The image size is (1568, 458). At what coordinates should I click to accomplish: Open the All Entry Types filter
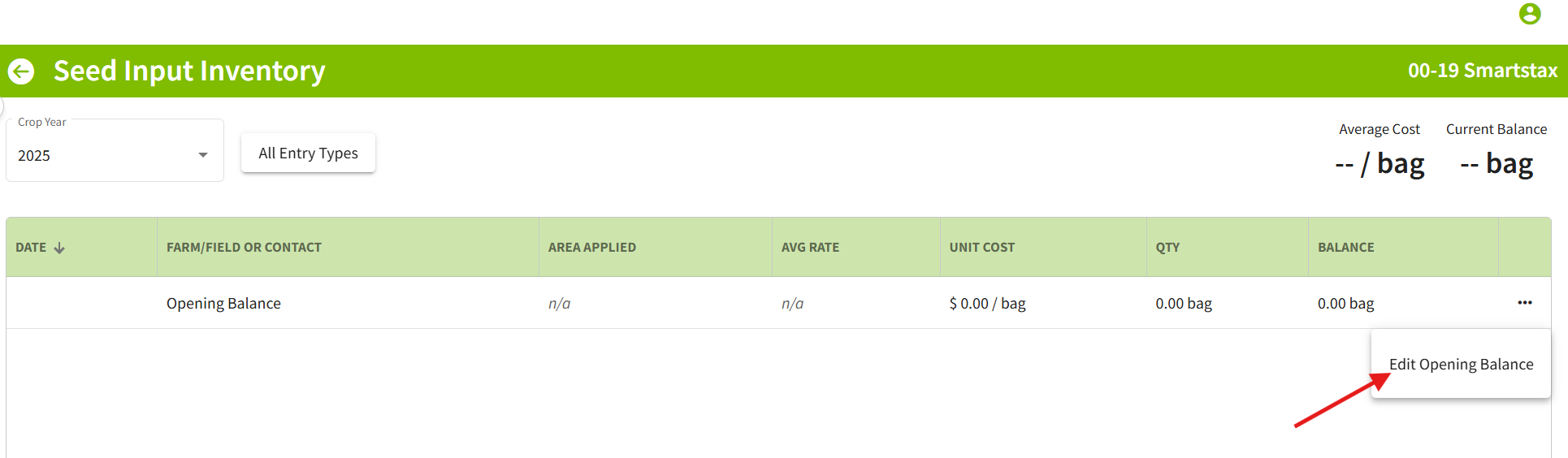[x=308, y=153]
